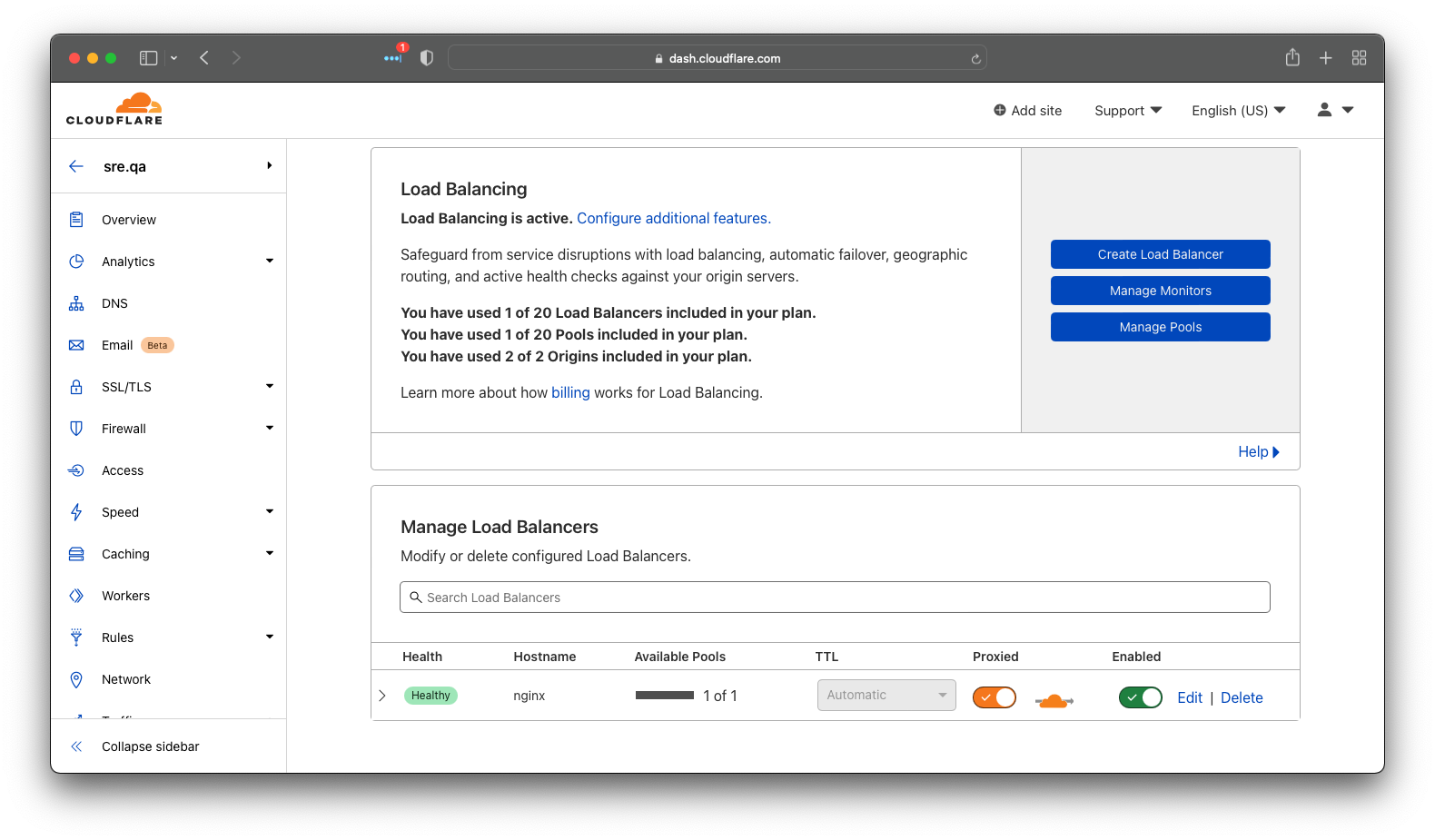The height and width of the screenshot is (840, 1435).
Task: Click the Network location pin icon
Action: (76, 679)
